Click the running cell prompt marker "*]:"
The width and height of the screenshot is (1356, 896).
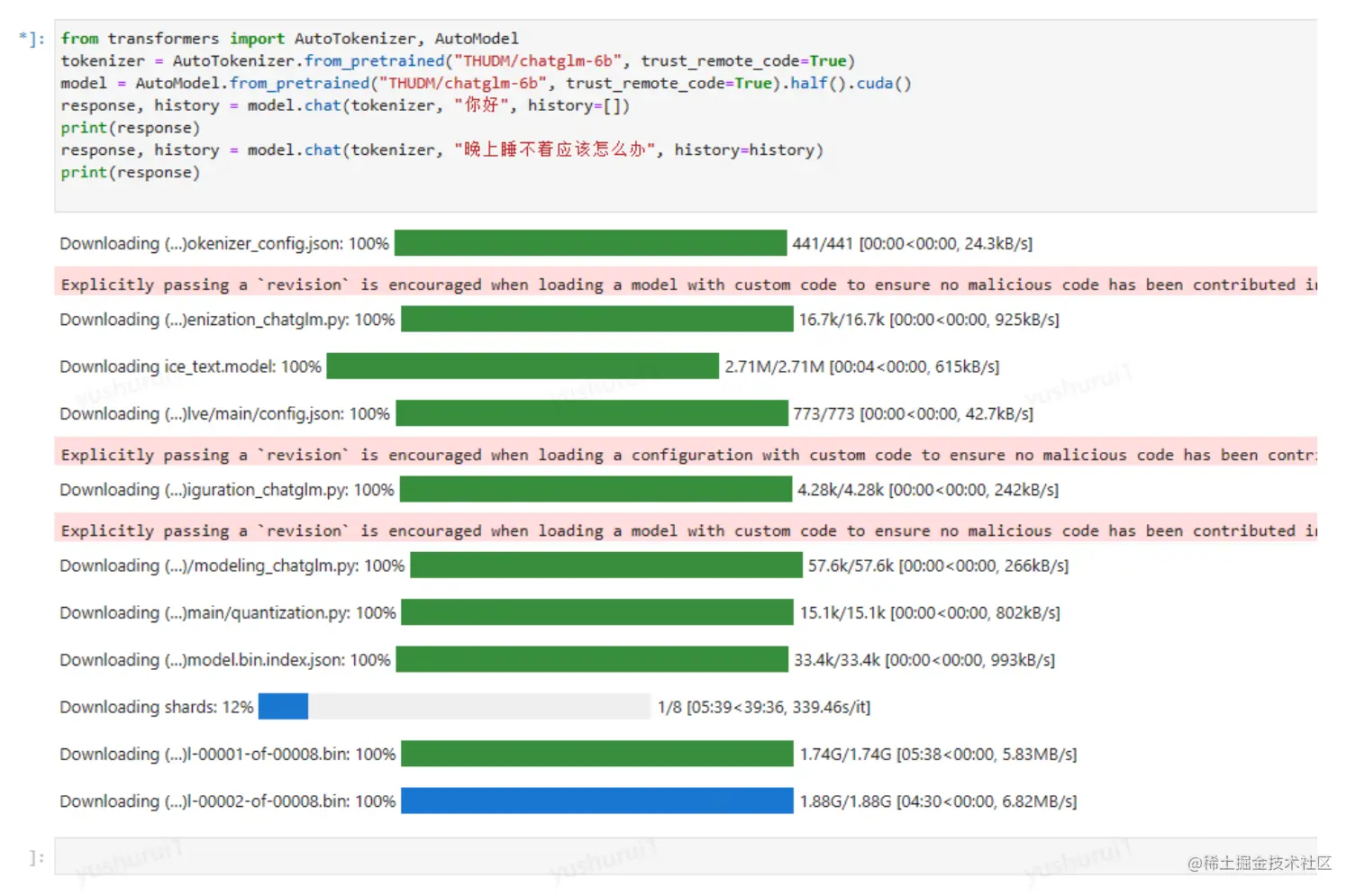pos(32,39)
